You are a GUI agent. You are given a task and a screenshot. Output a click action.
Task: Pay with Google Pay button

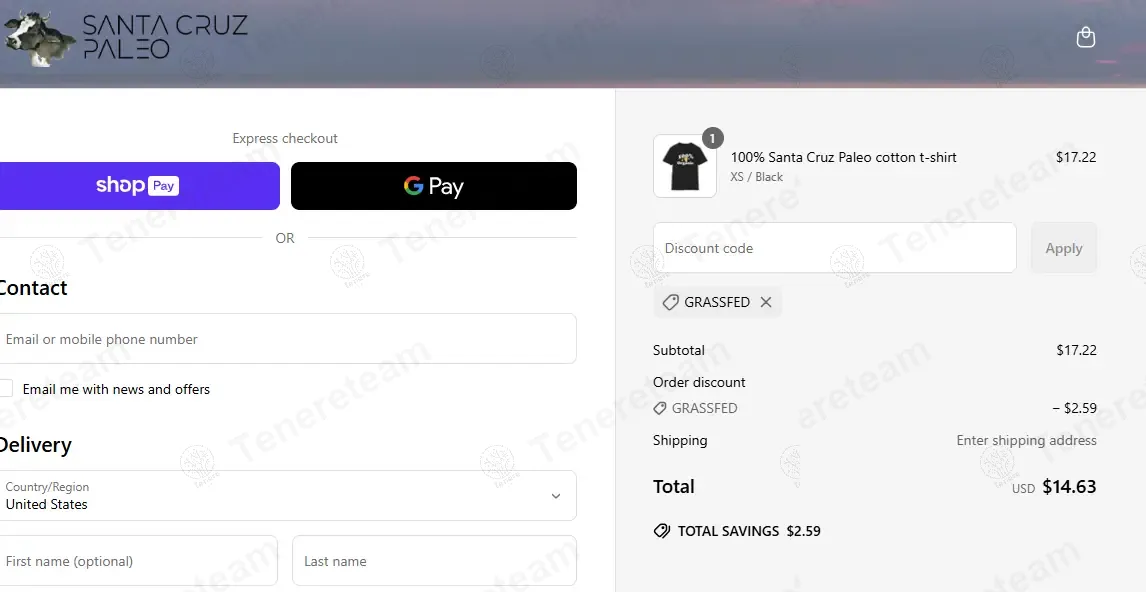(x=434, y=186)
